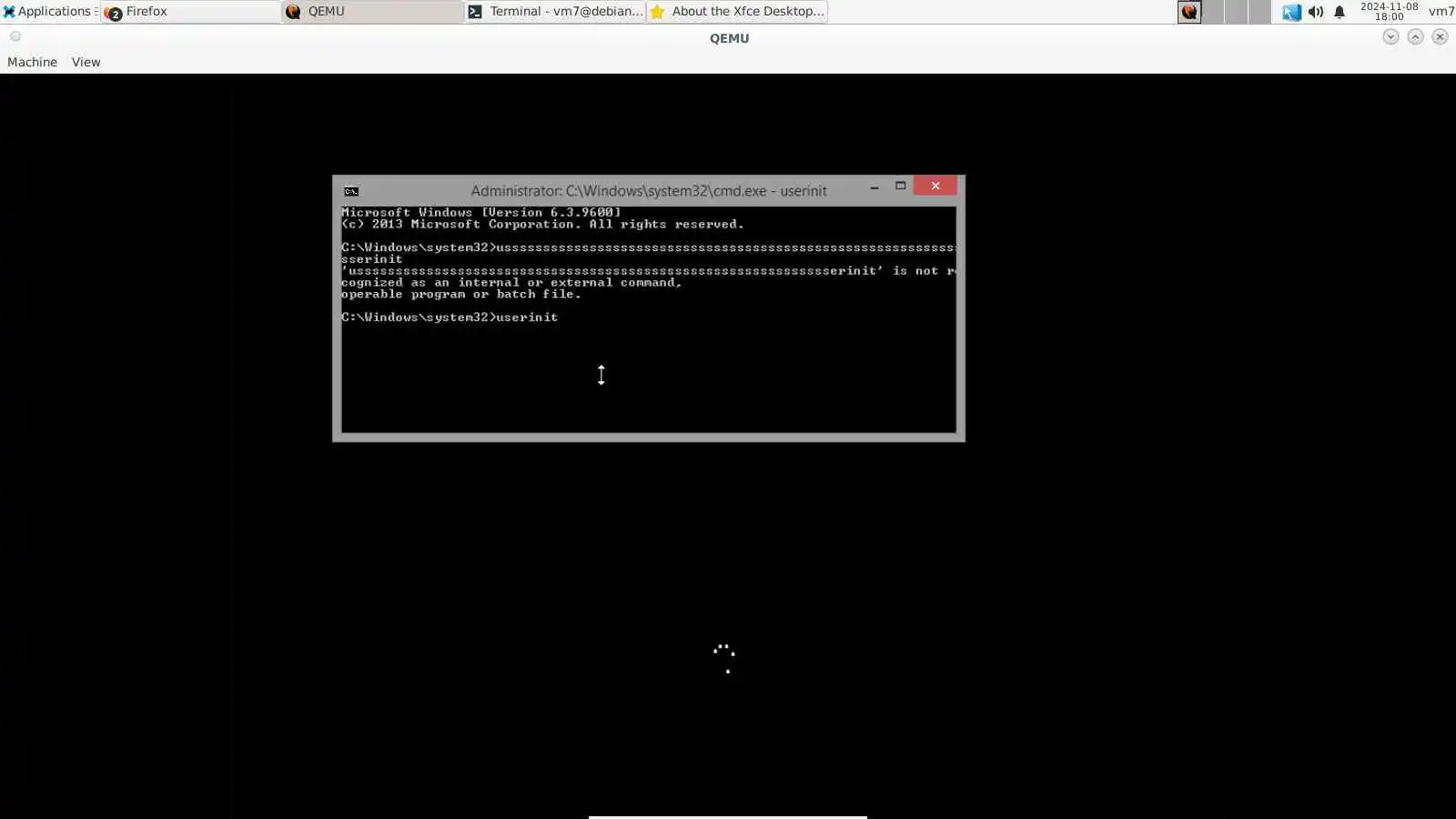Close the cmd.exe window

(935, 186)
